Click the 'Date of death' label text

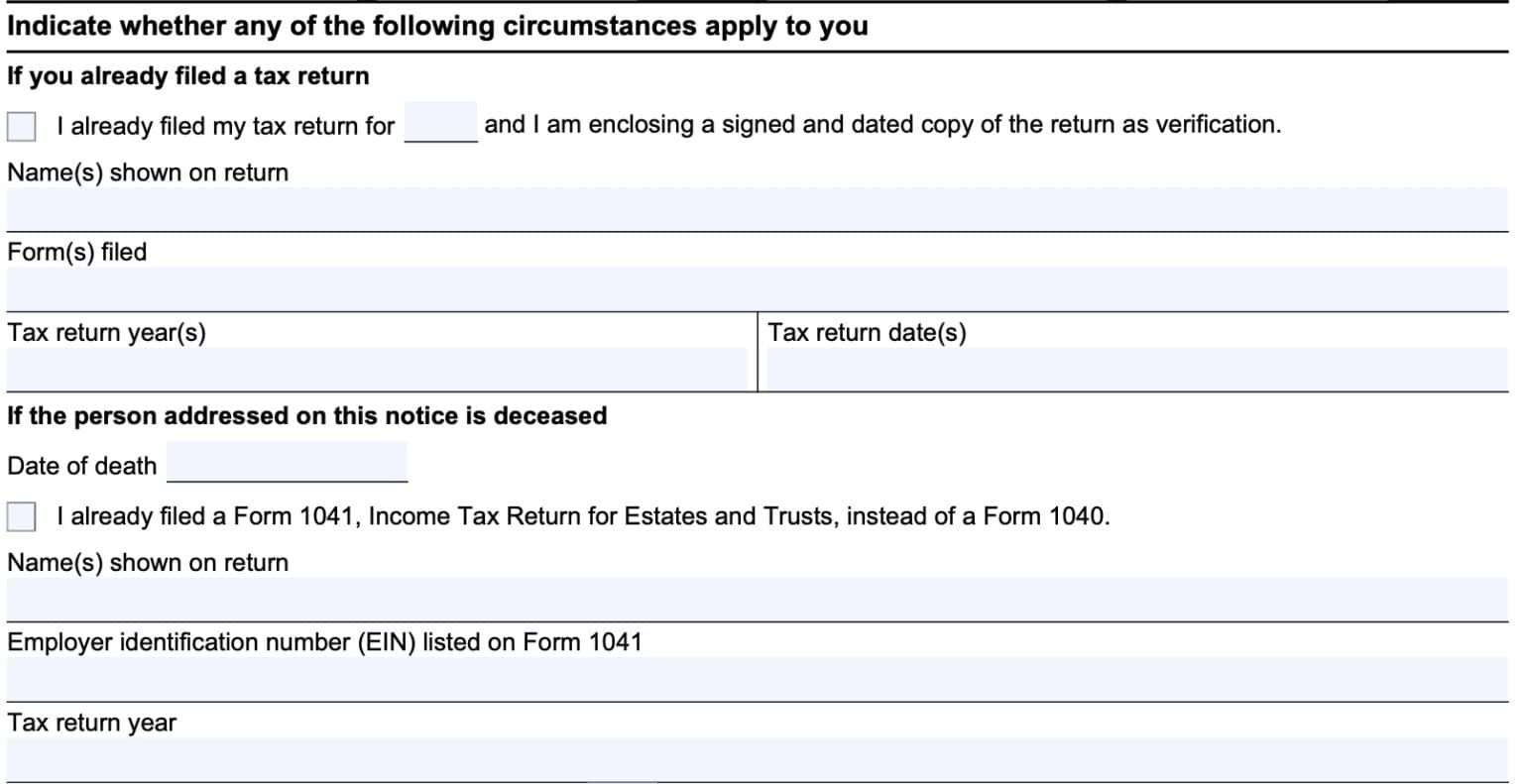[82, 466]
